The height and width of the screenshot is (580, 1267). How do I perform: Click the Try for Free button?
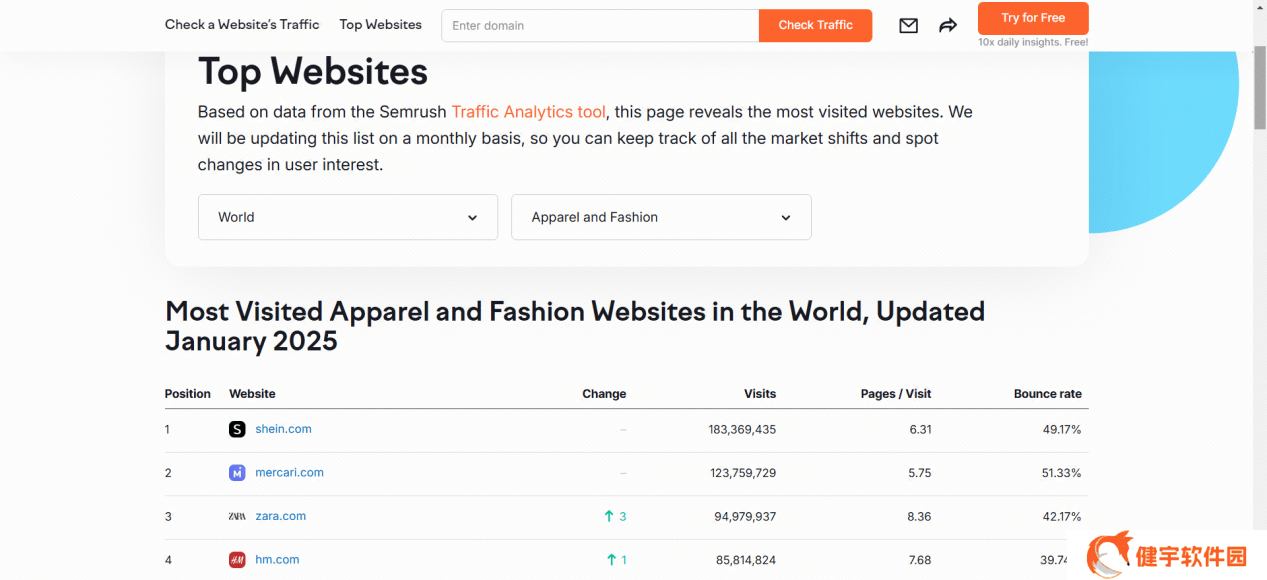pyautogui.click(x=1032, y=18)
